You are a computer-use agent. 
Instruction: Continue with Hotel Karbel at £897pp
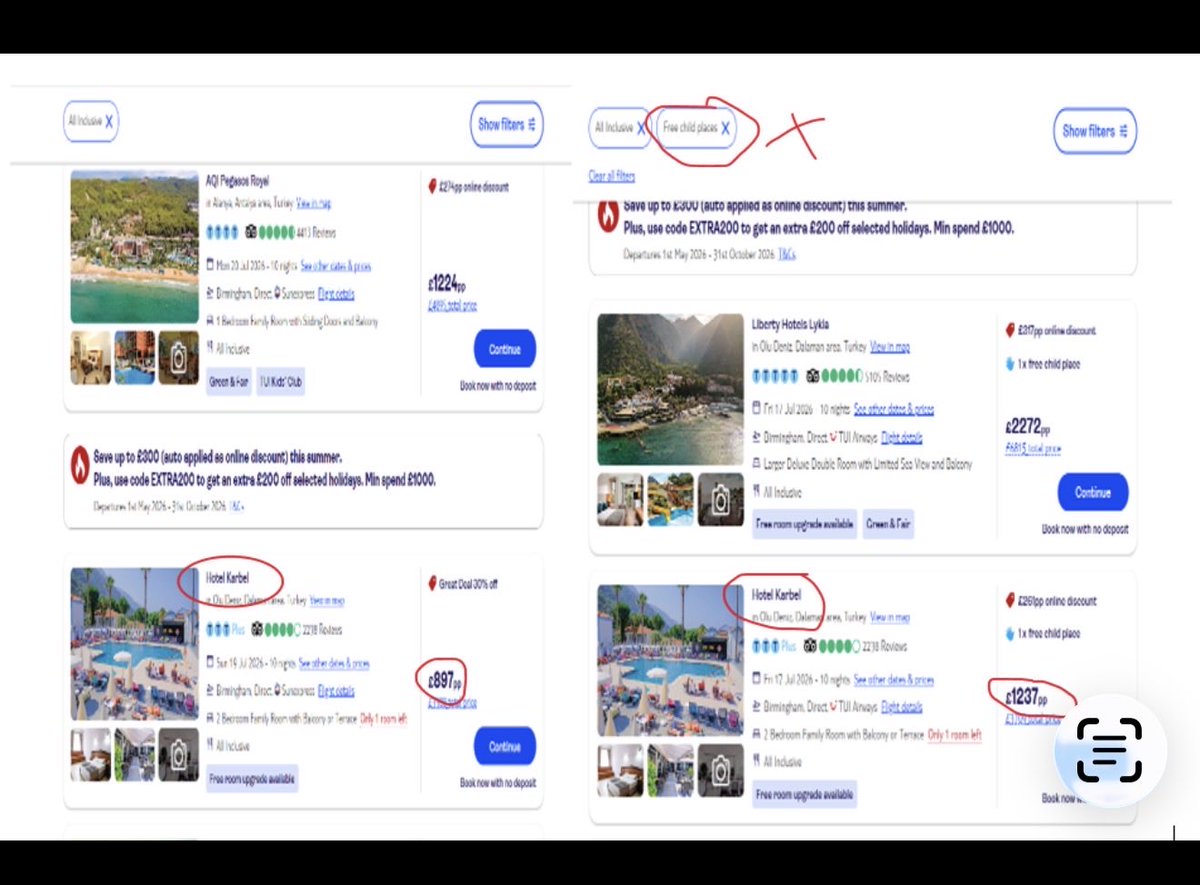(x=505, y=746)
